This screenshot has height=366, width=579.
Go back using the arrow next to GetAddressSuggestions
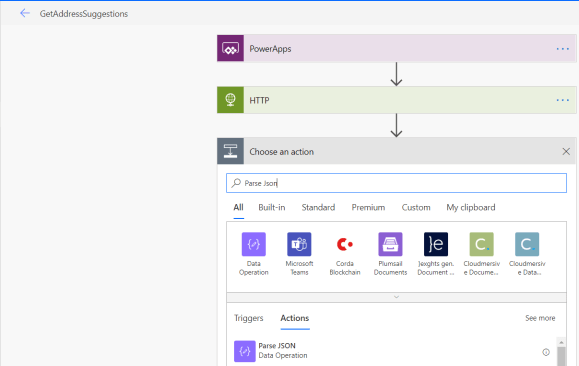(x=25, y=13)
